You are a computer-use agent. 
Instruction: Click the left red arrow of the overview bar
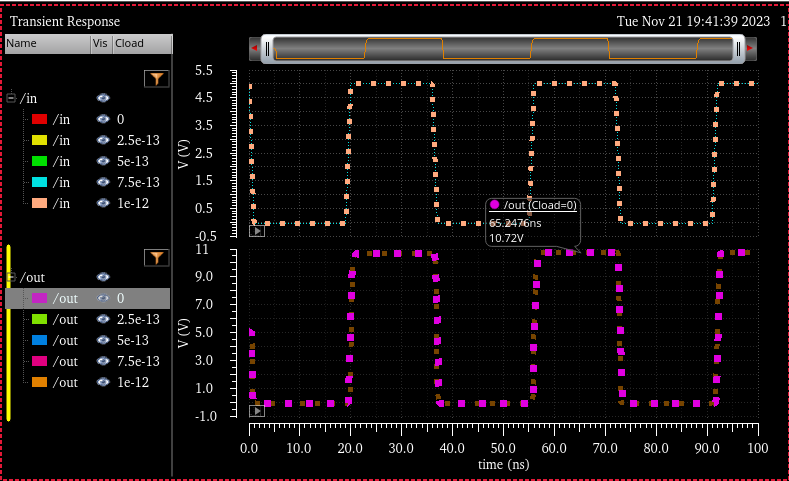(x=254, y=48)
